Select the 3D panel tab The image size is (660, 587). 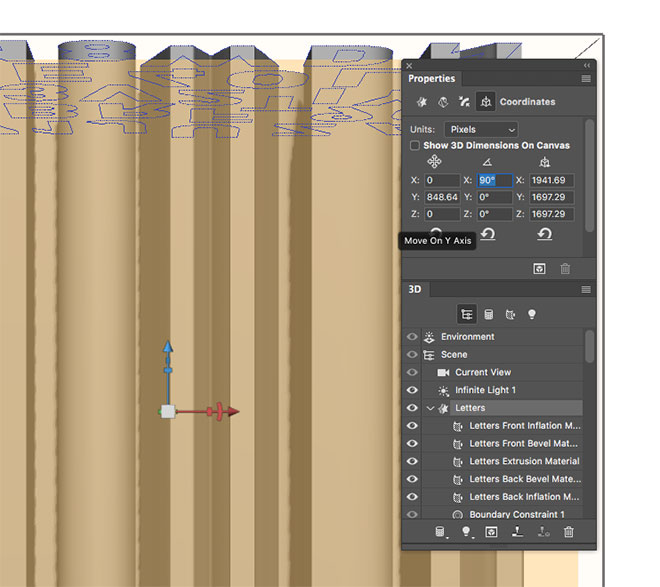[415, 289]
